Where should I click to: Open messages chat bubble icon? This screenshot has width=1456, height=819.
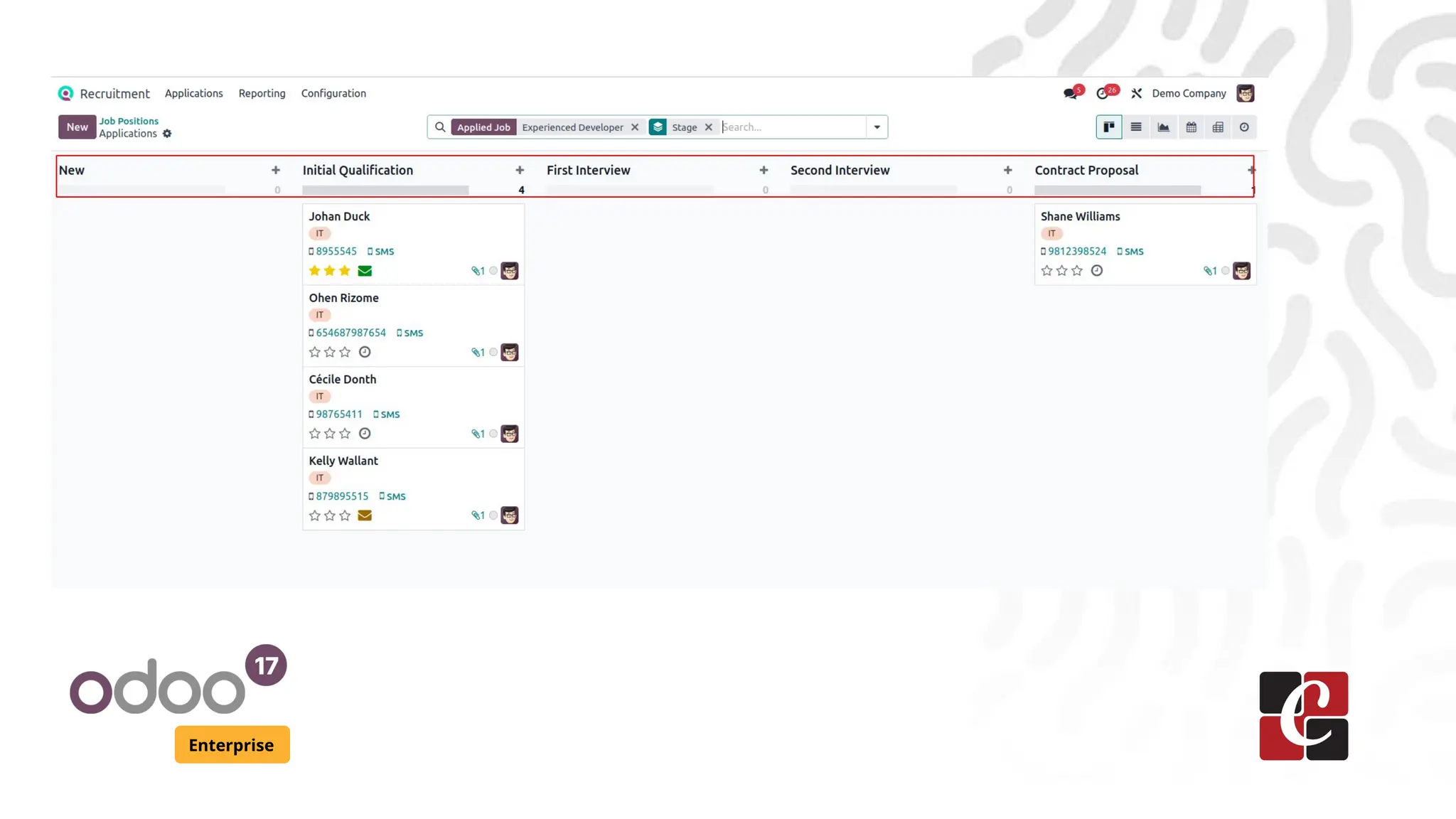[1070, 93]
